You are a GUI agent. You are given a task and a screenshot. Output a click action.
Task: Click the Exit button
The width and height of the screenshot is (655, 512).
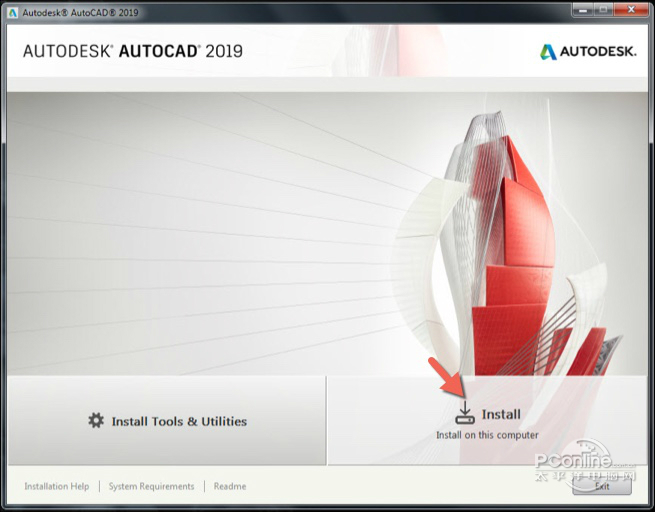(602, 486)
